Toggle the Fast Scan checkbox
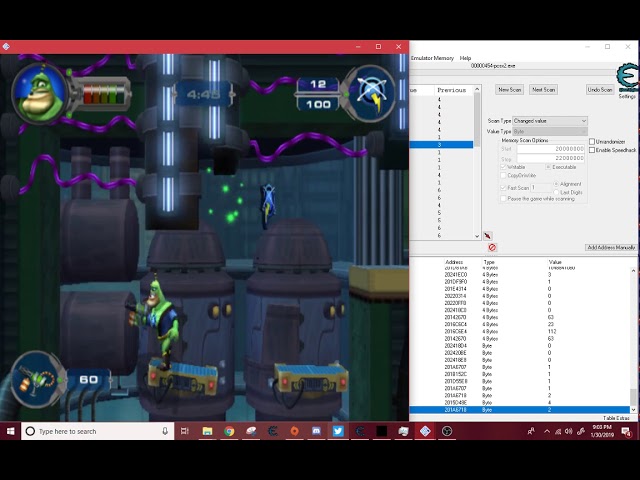 [x=503, y=187]
